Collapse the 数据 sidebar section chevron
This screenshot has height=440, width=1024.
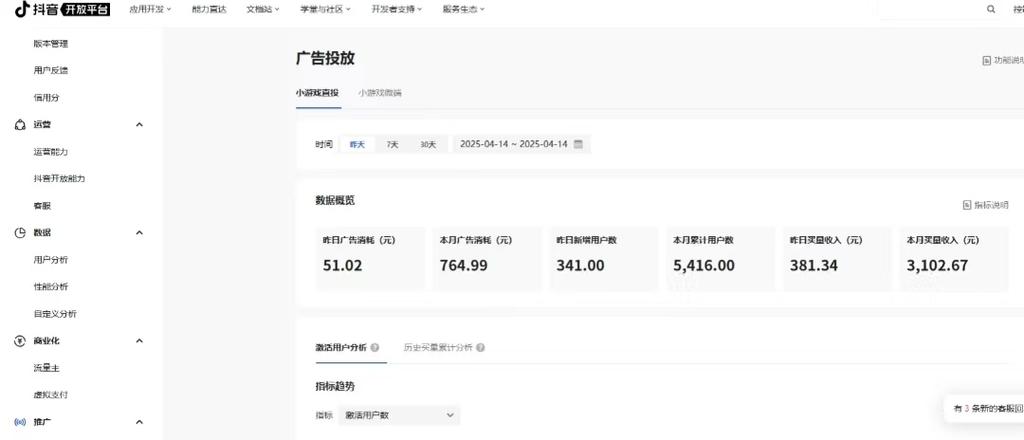coord(139,233)
